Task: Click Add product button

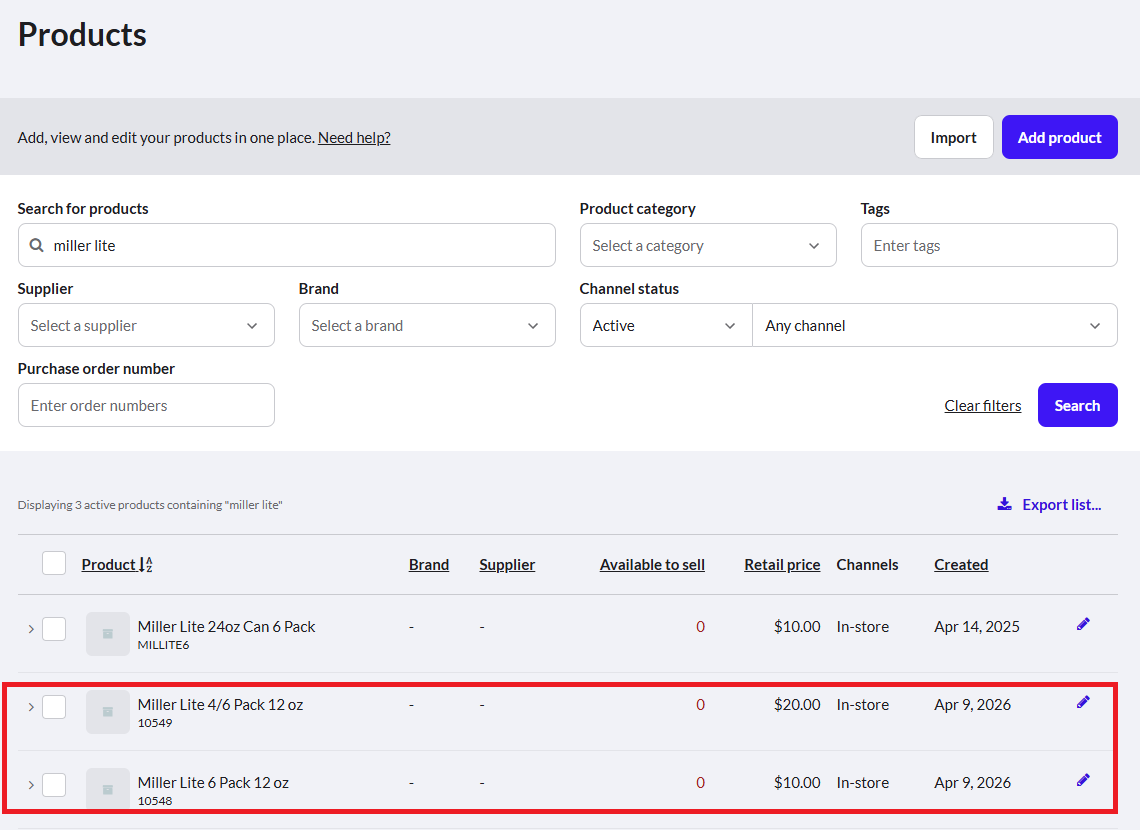Action: click(x=1059, y=137)
